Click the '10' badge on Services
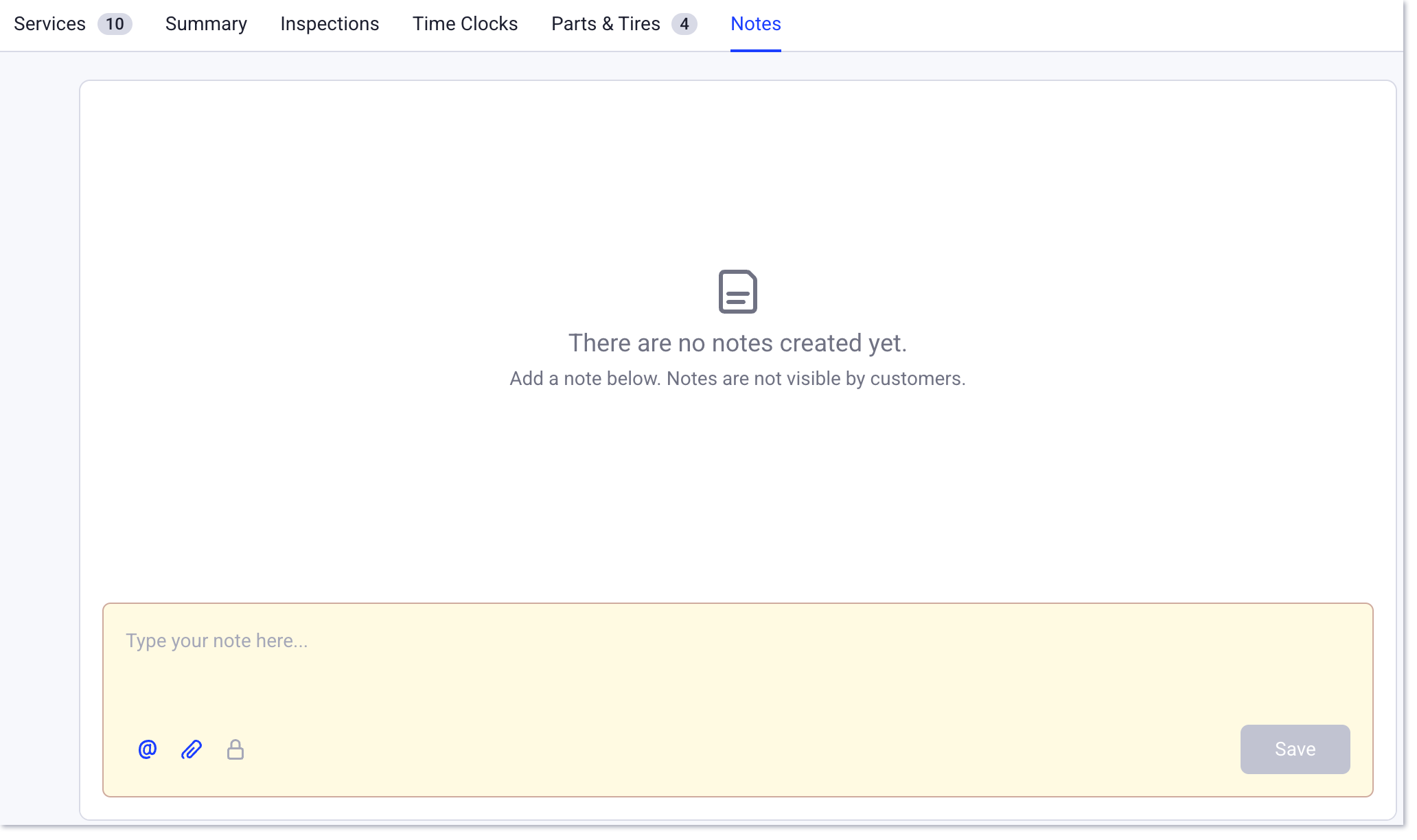Image resolution: width=1417 pixels, height=840 pixels. (115, 24)
